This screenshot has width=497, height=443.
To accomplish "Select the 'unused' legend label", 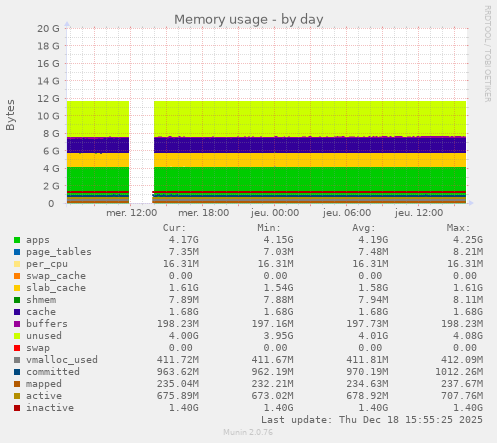I will [x=44, y=336].
